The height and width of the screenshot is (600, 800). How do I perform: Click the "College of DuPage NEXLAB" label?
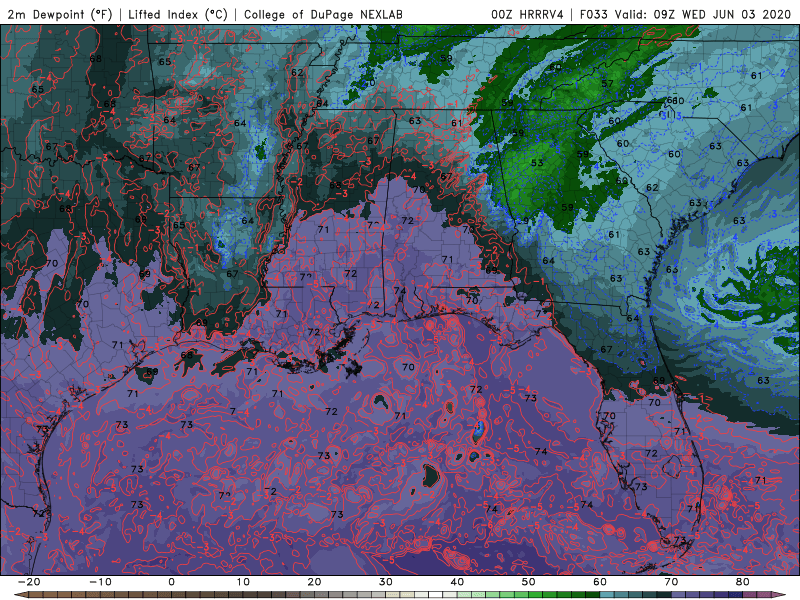(x=323, y=15)
